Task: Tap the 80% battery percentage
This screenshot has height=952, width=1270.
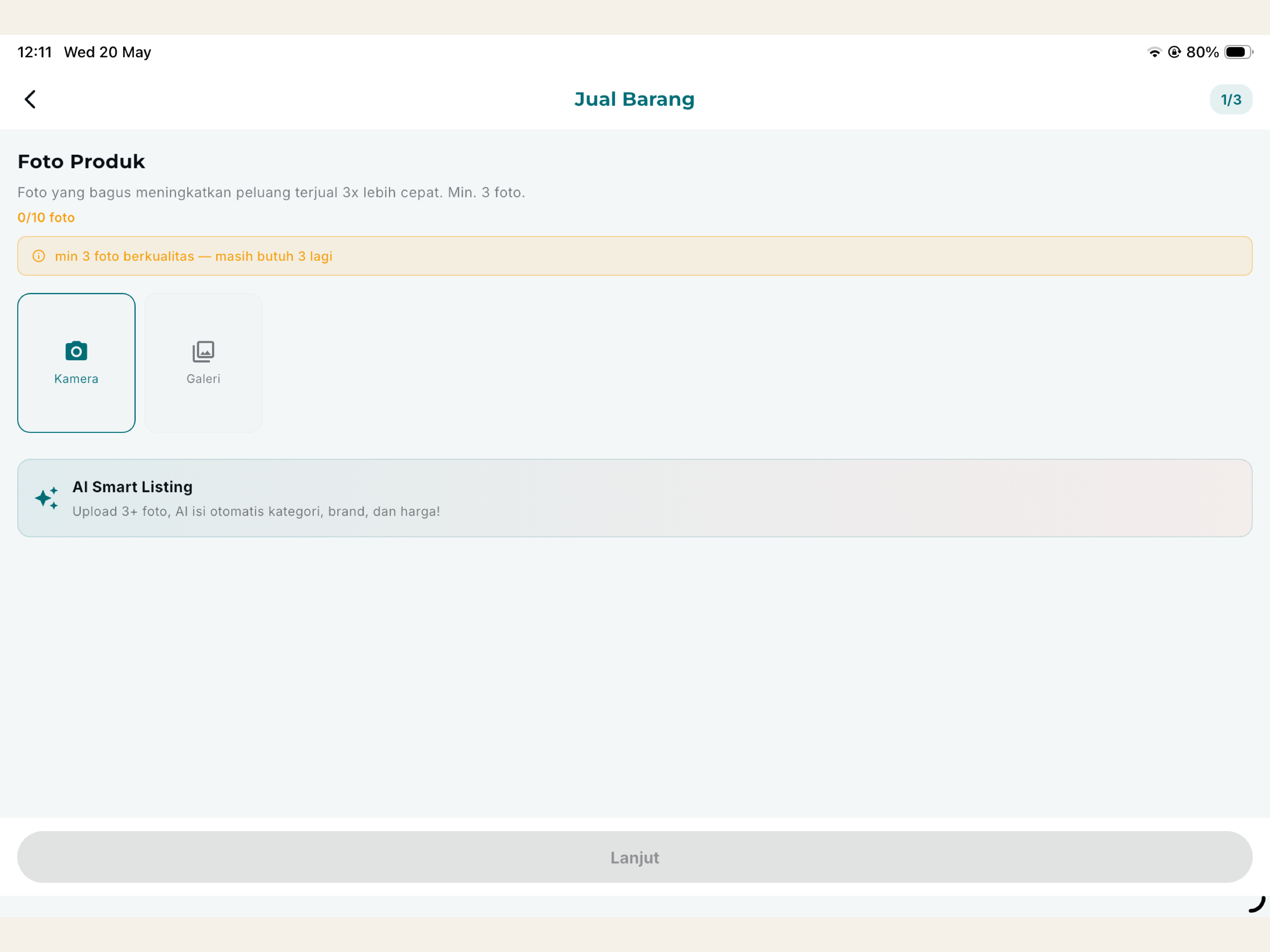Action: click(x=1202, y=52)
